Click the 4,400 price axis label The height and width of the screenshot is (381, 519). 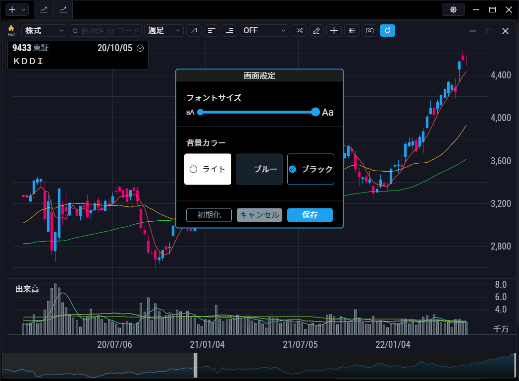pyautogui.click(x=501, y=75)
